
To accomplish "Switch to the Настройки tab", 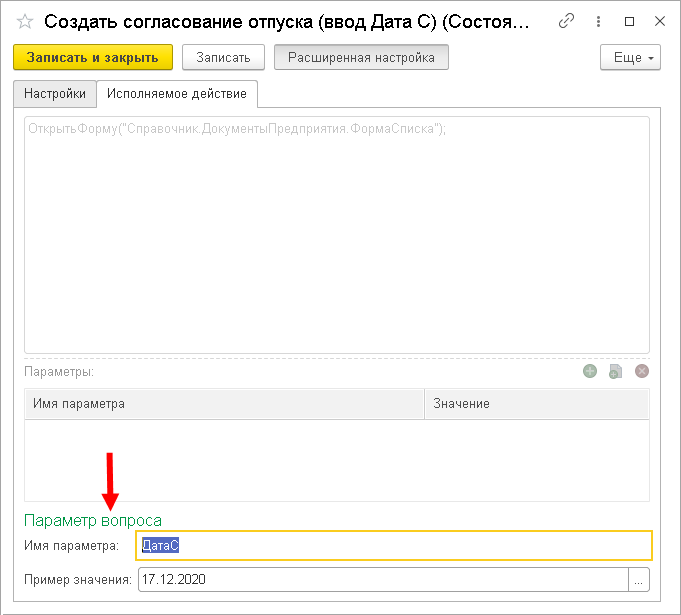I will click(x=55, y=94).
